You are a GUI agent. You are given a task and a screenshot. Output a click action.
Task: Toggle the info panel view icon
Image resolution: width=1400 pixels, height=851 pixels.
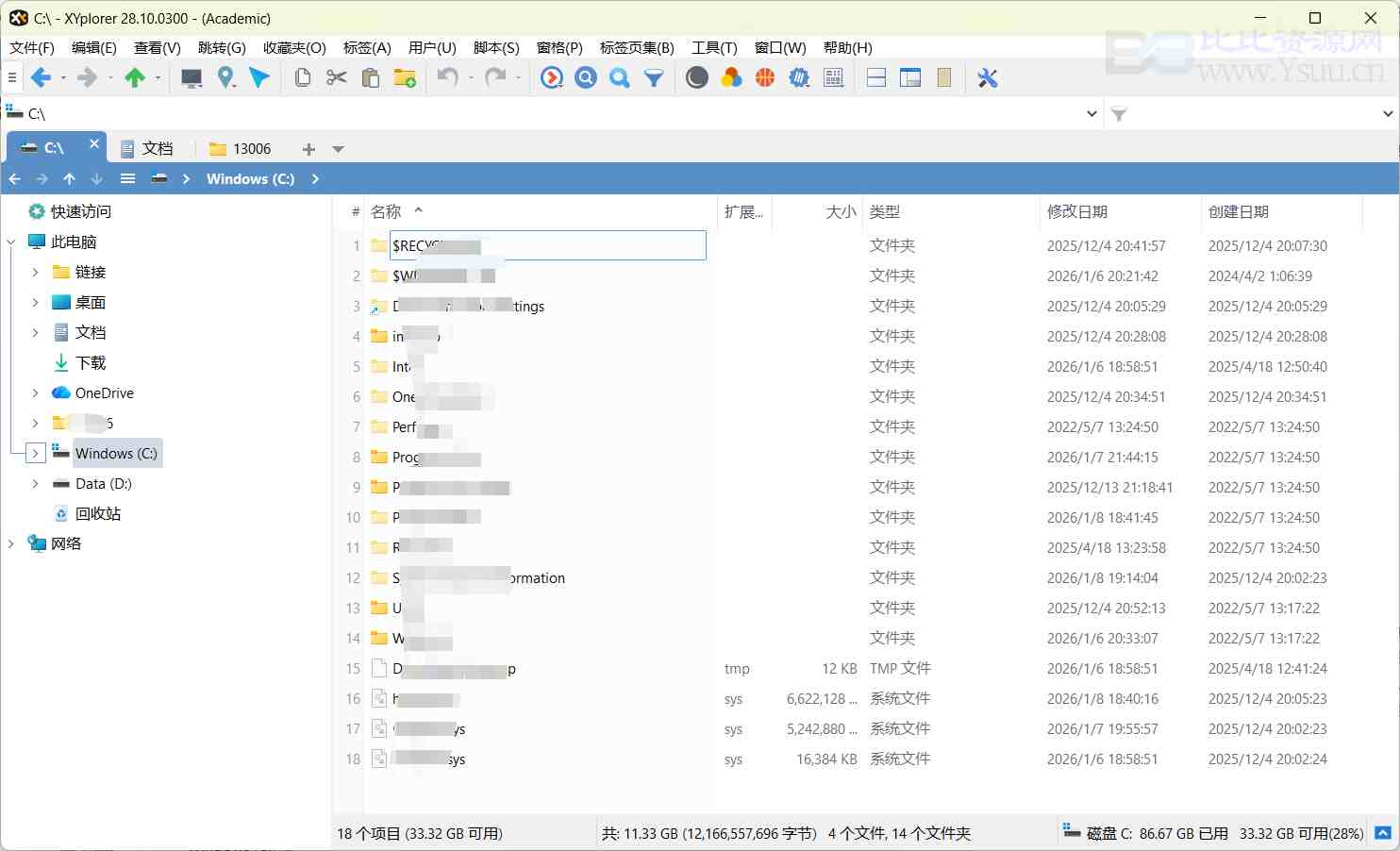pyautogui.click(x=943, y=77)
